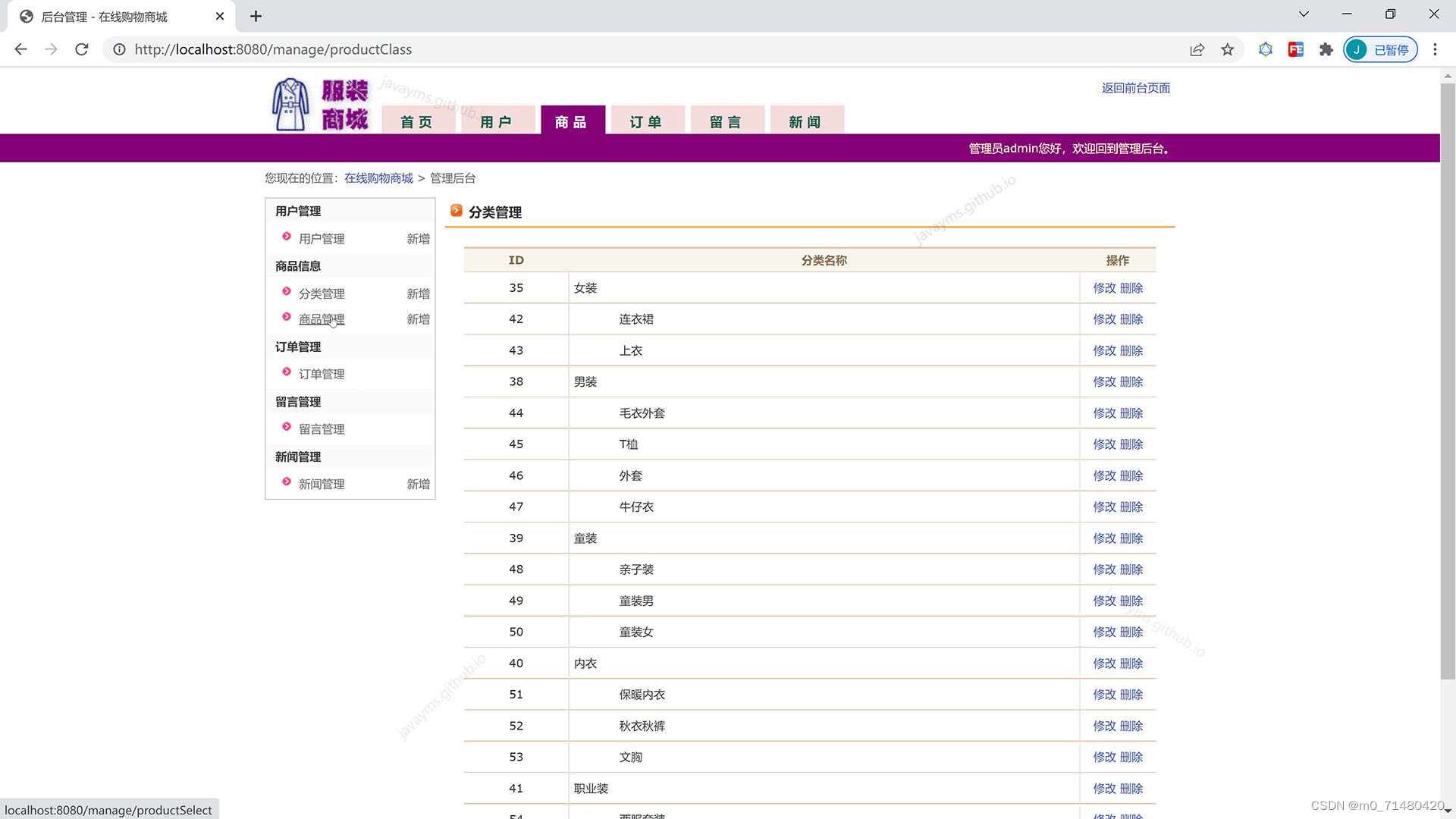The height and width of the screenshot is (819, 1456).
Task: Click the 职业装 category name
Action: [591, 789]
